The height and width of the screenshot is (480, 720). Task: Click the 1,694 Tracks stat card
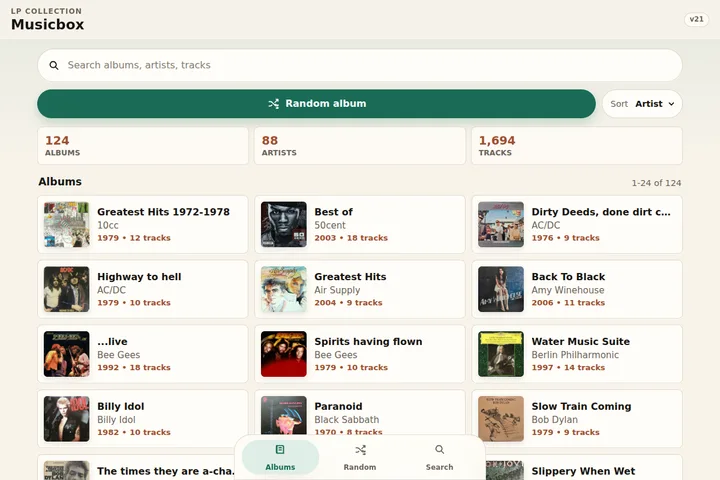[x=577, y=146]
